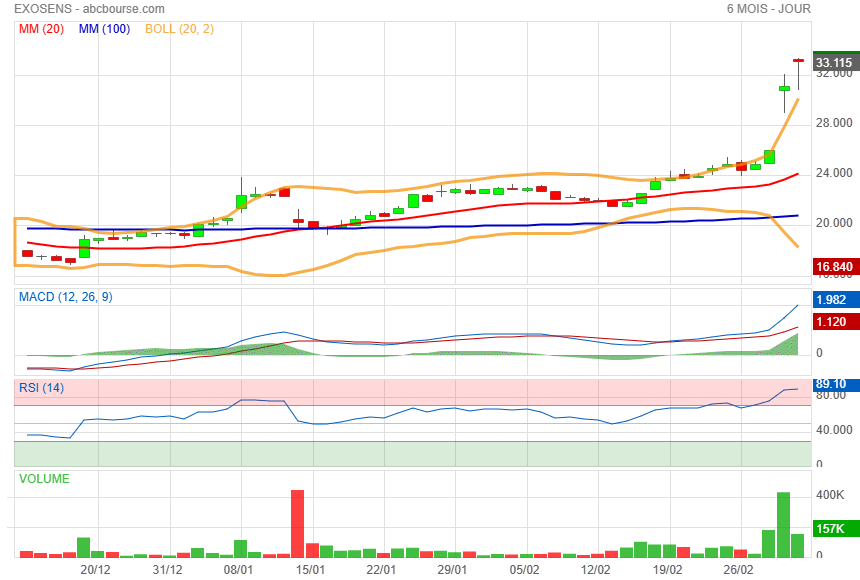The height and width of the screenshot is (580, 860).
Task: Click the MACD value tag 1.982
Action: point(836,300)
